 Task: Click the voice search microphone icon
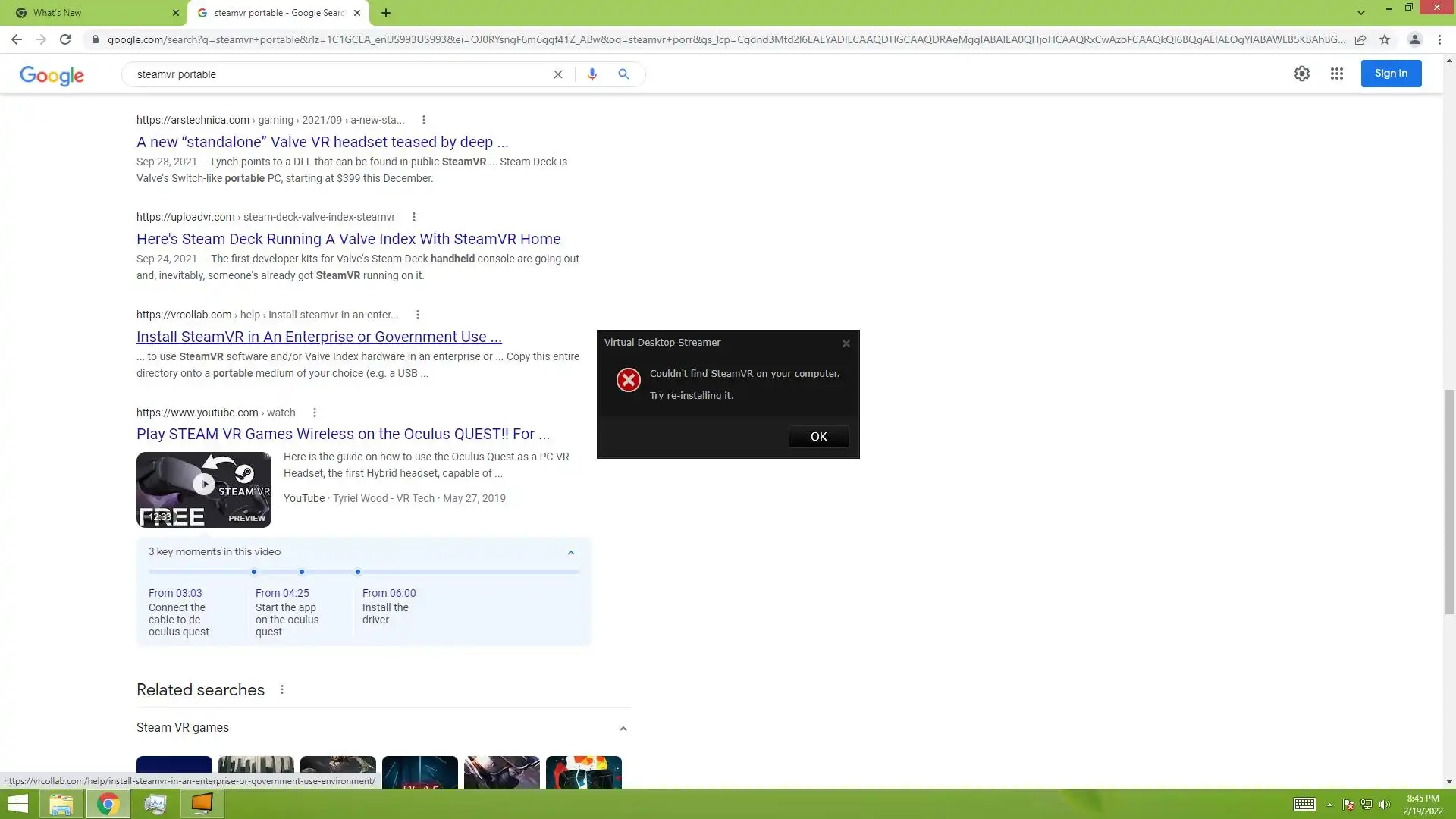click(x=592, y=74)
